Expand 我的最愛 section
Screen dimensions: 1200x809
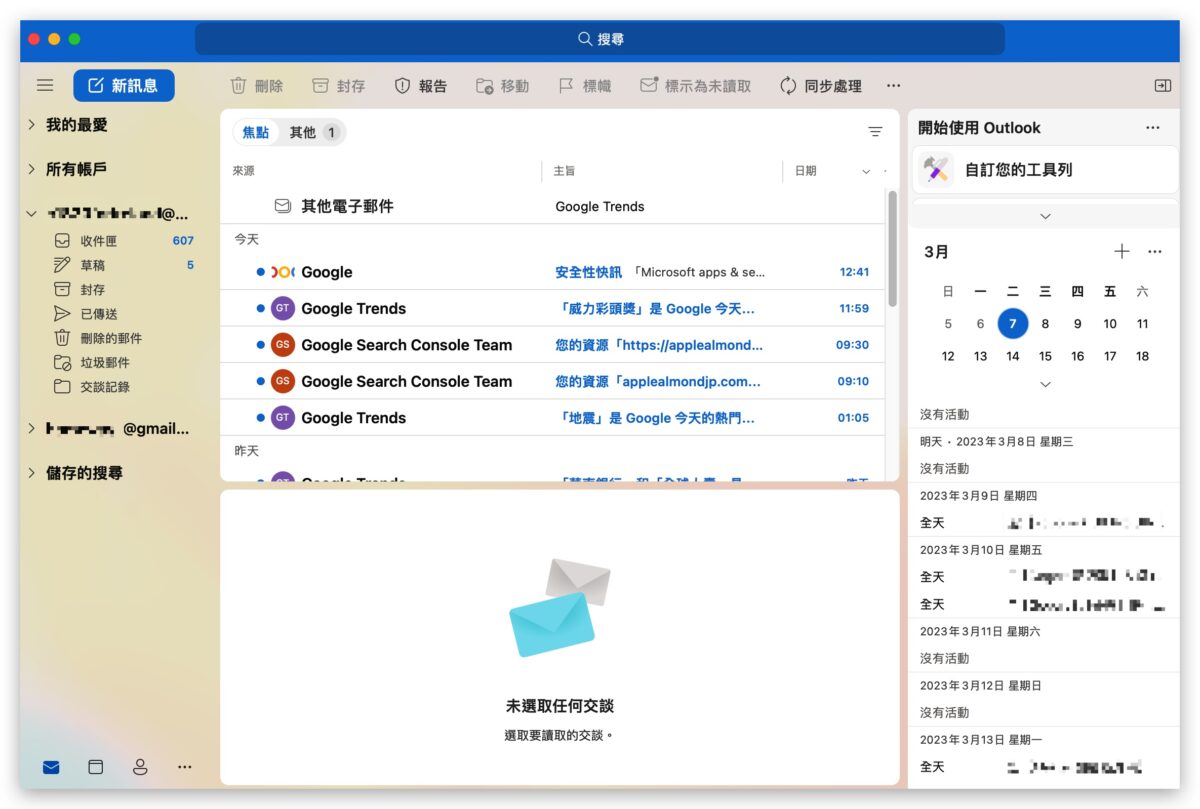coord(32,125)
